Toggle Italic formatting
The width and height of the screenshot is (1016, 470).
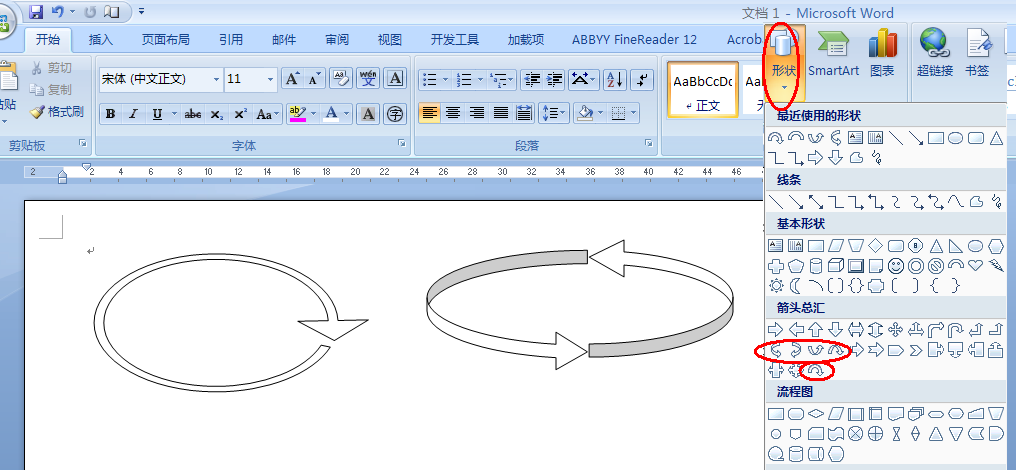[133, 114]
